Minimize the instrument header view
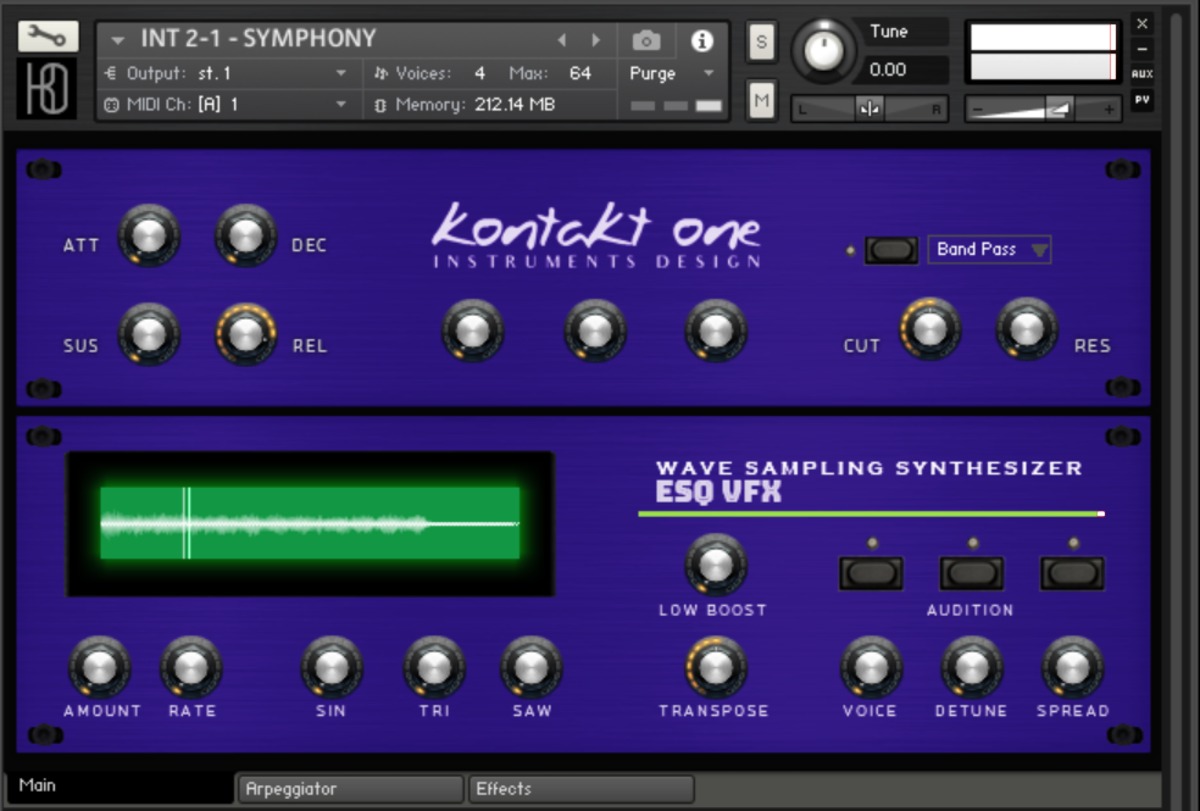 [x=1142, y=48]
